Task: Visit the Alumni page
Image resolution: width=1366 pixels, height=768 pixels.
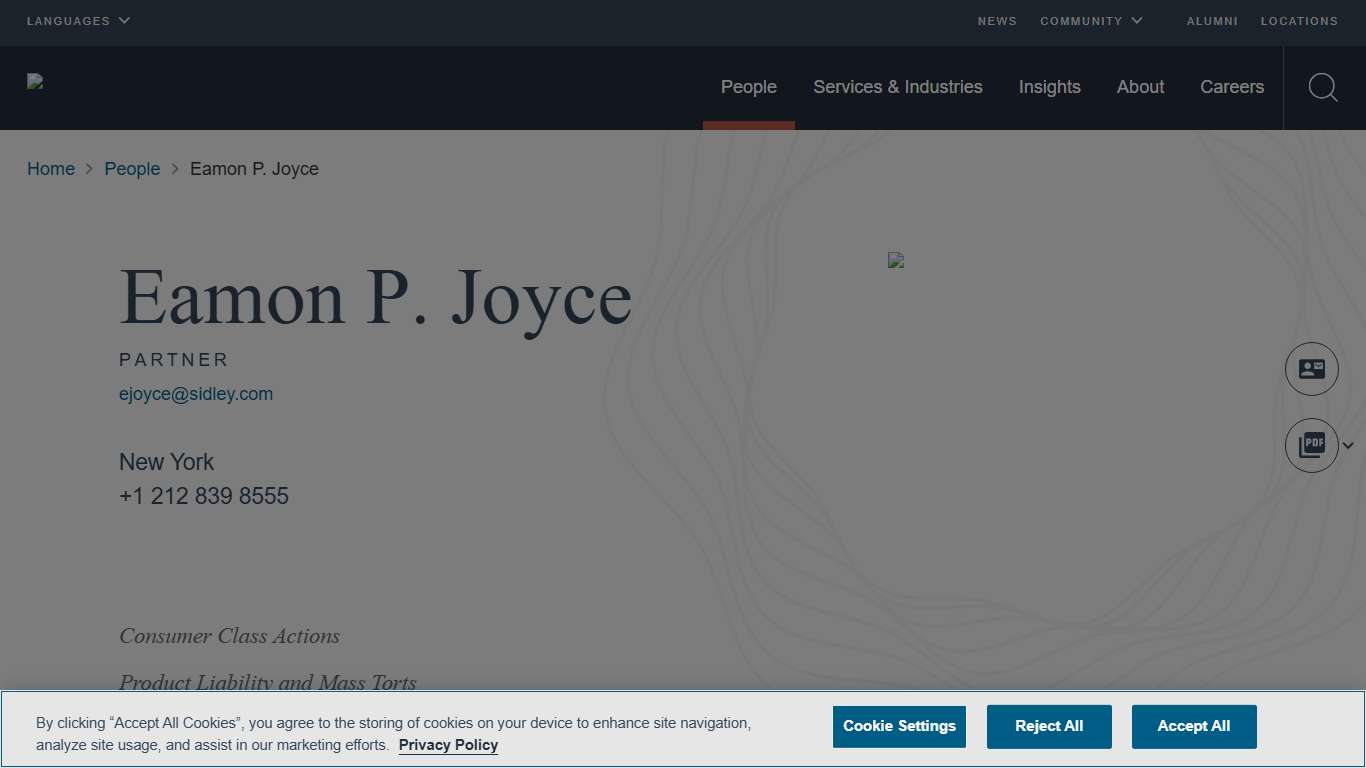Action: (x=1212, y=20)
